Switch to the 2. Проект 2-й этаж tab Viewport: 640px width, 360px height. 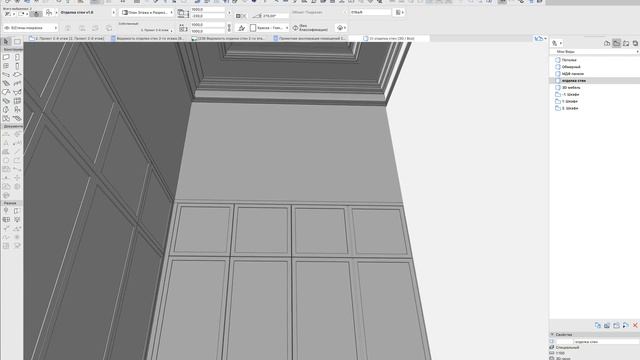[x=67, y=38]
